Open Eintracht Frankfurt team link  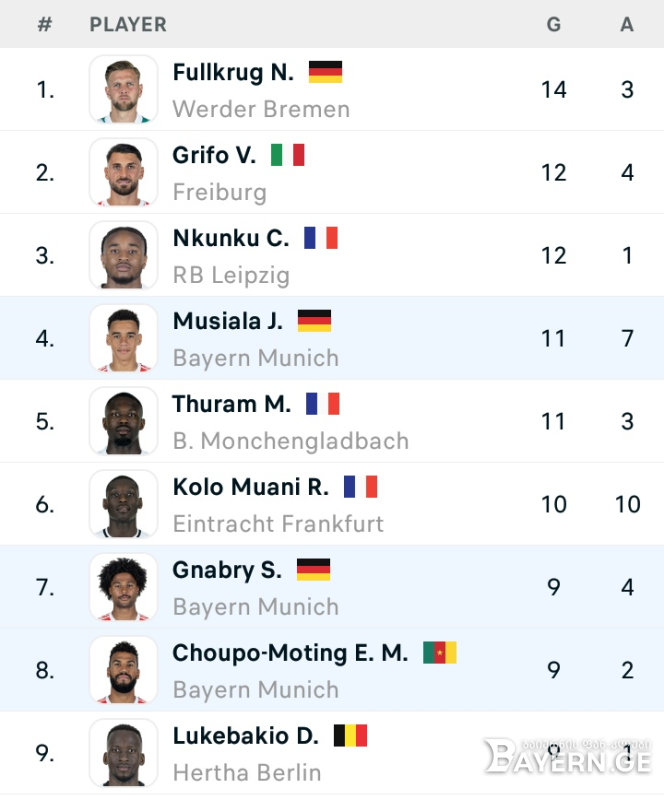278,524
